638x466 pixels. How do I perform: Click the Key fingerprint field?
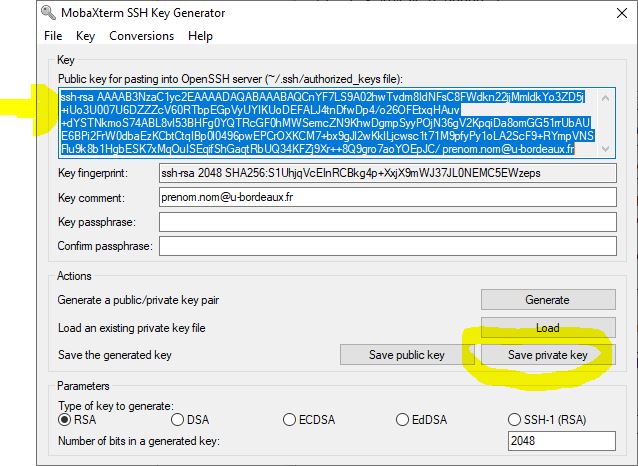[x=388, y=173]
